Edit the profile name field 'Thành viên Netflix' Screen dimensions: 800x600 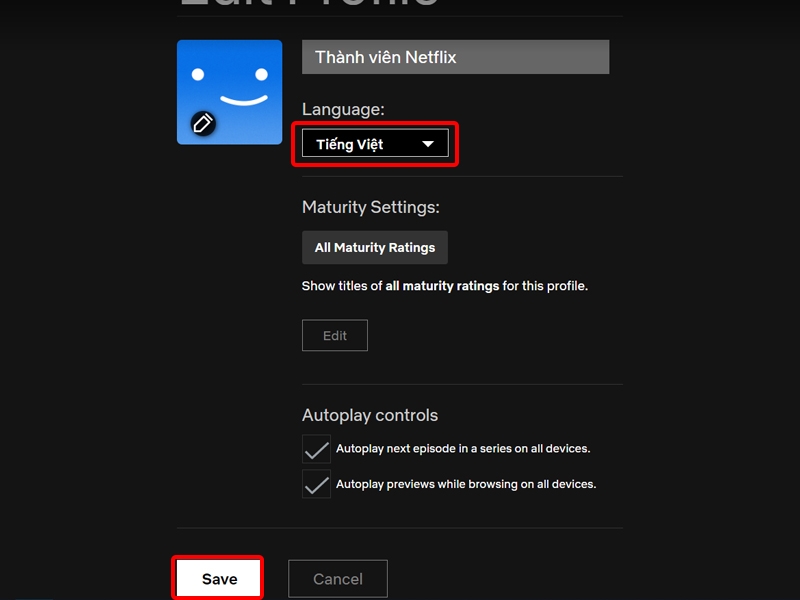[x=456, y=57]
